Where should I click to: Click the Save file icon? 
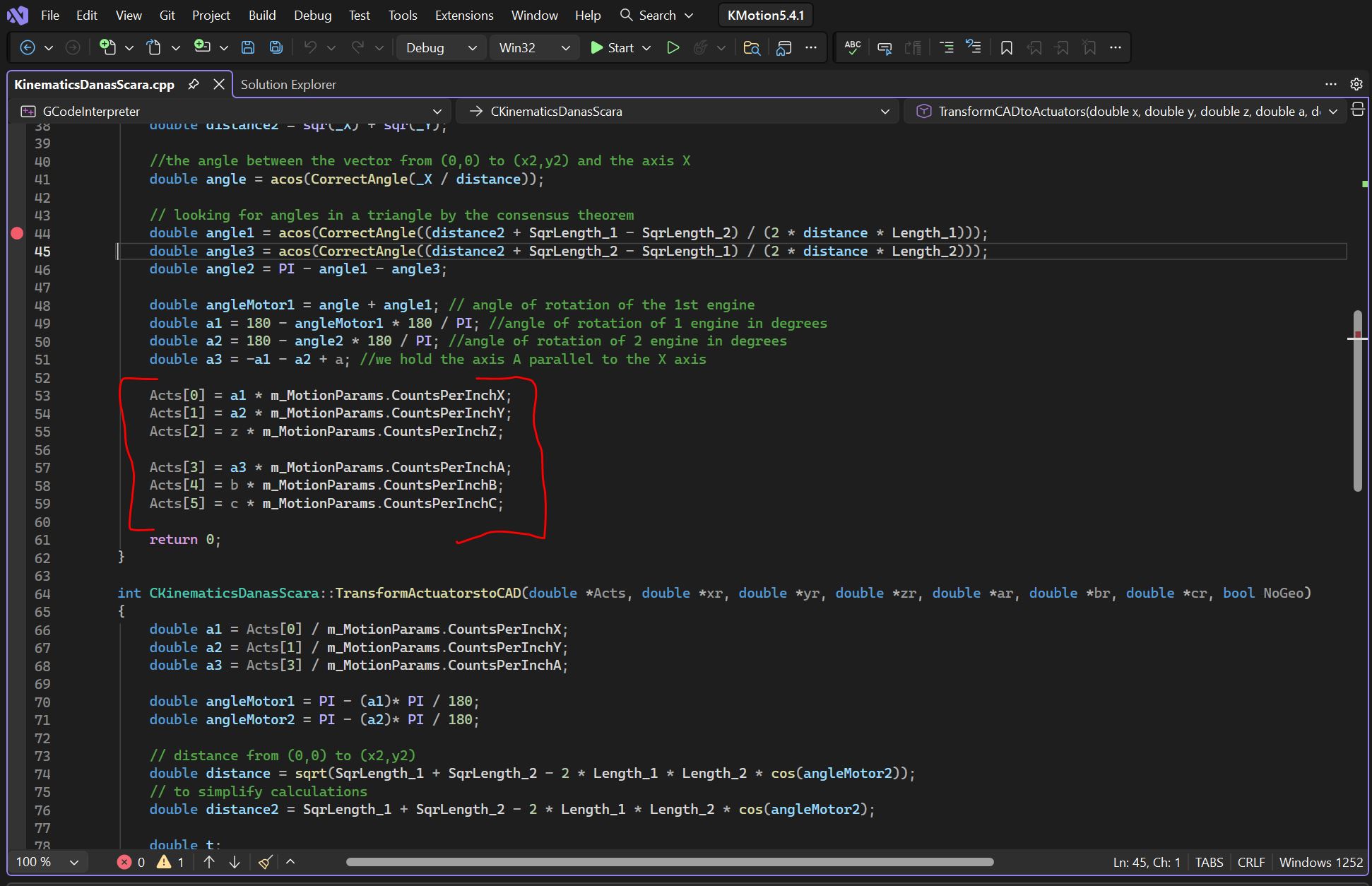(x=248, y=47)
